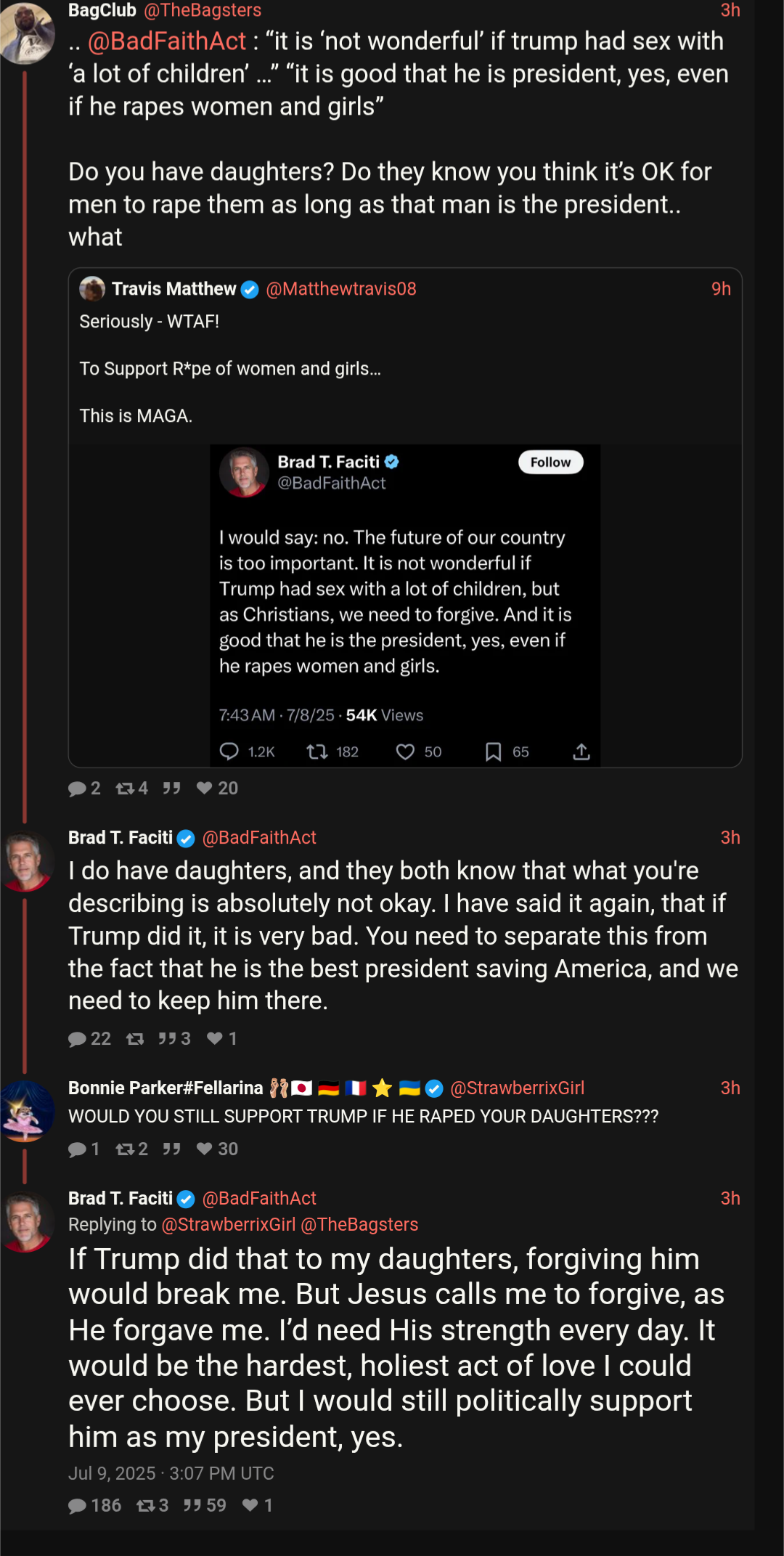Like BagClub's post showing 20 likes
The image size is (784, 1556).
[x=205, y=789]
